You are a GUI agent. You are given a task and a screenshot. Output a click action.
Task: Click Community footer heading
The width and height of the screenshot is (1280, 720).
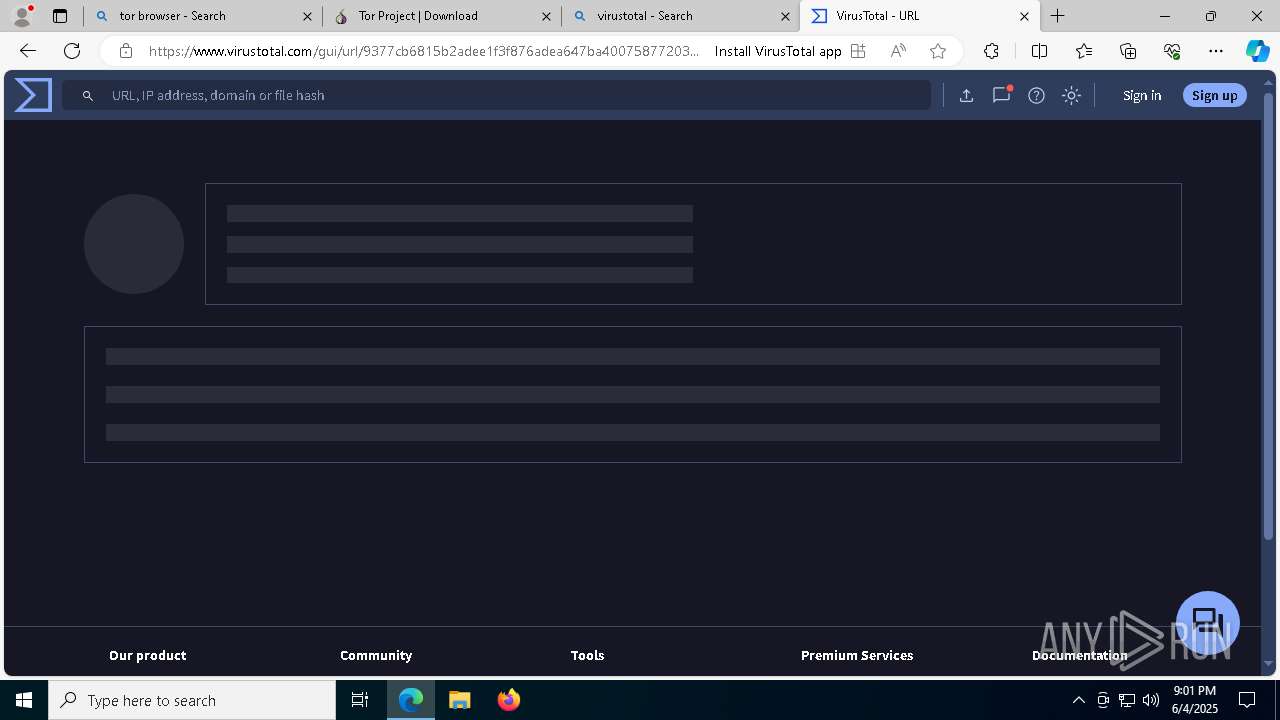point(376,655)
